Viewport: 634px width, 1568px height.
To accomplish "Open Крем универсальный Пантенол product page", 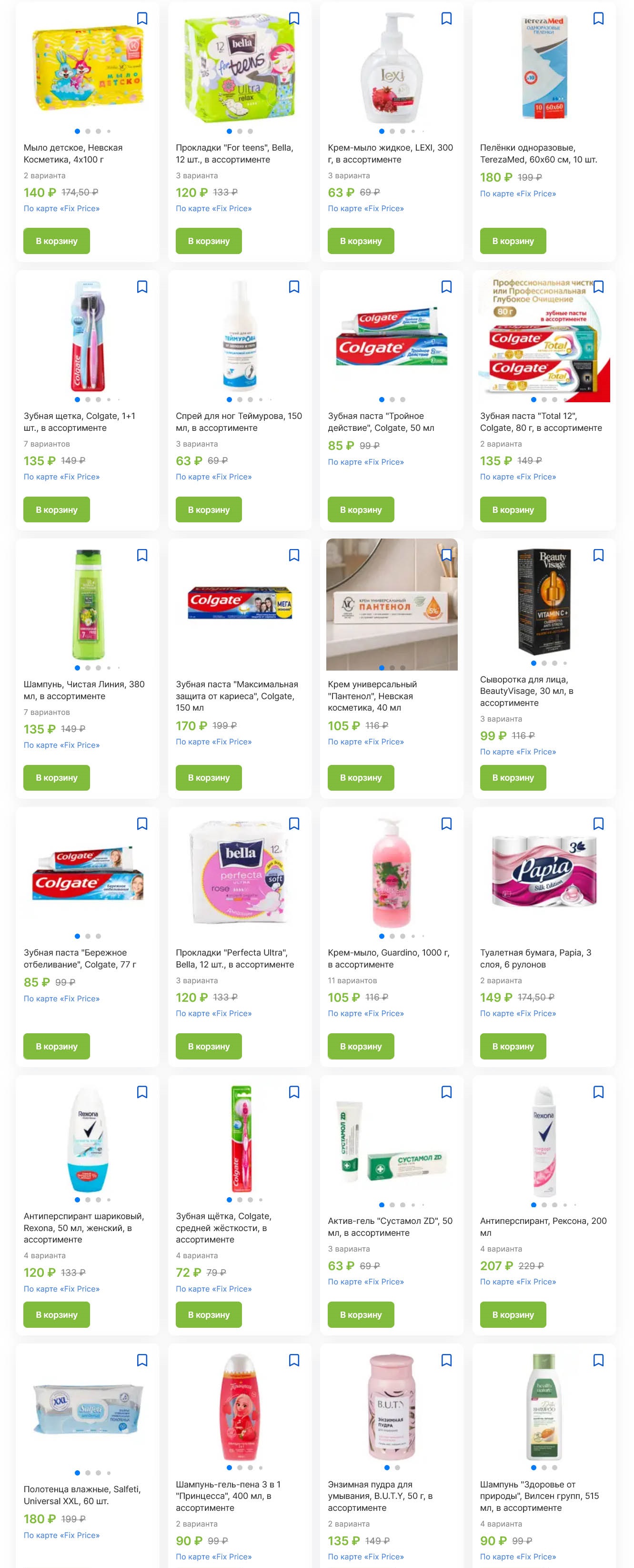I will [372, 696].
